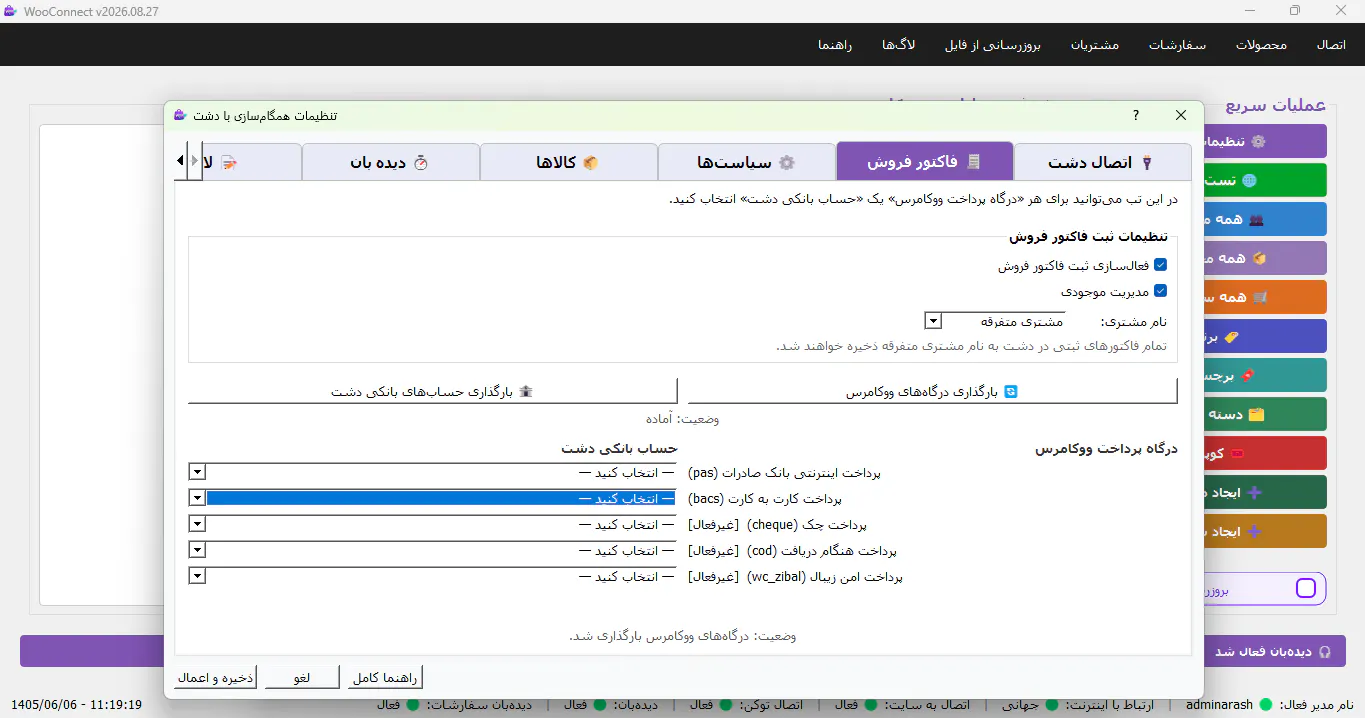This screenshot has width=1365, height=718.
Task: Click the green dot beside اتصال توکن status
Action: (725, 705)
